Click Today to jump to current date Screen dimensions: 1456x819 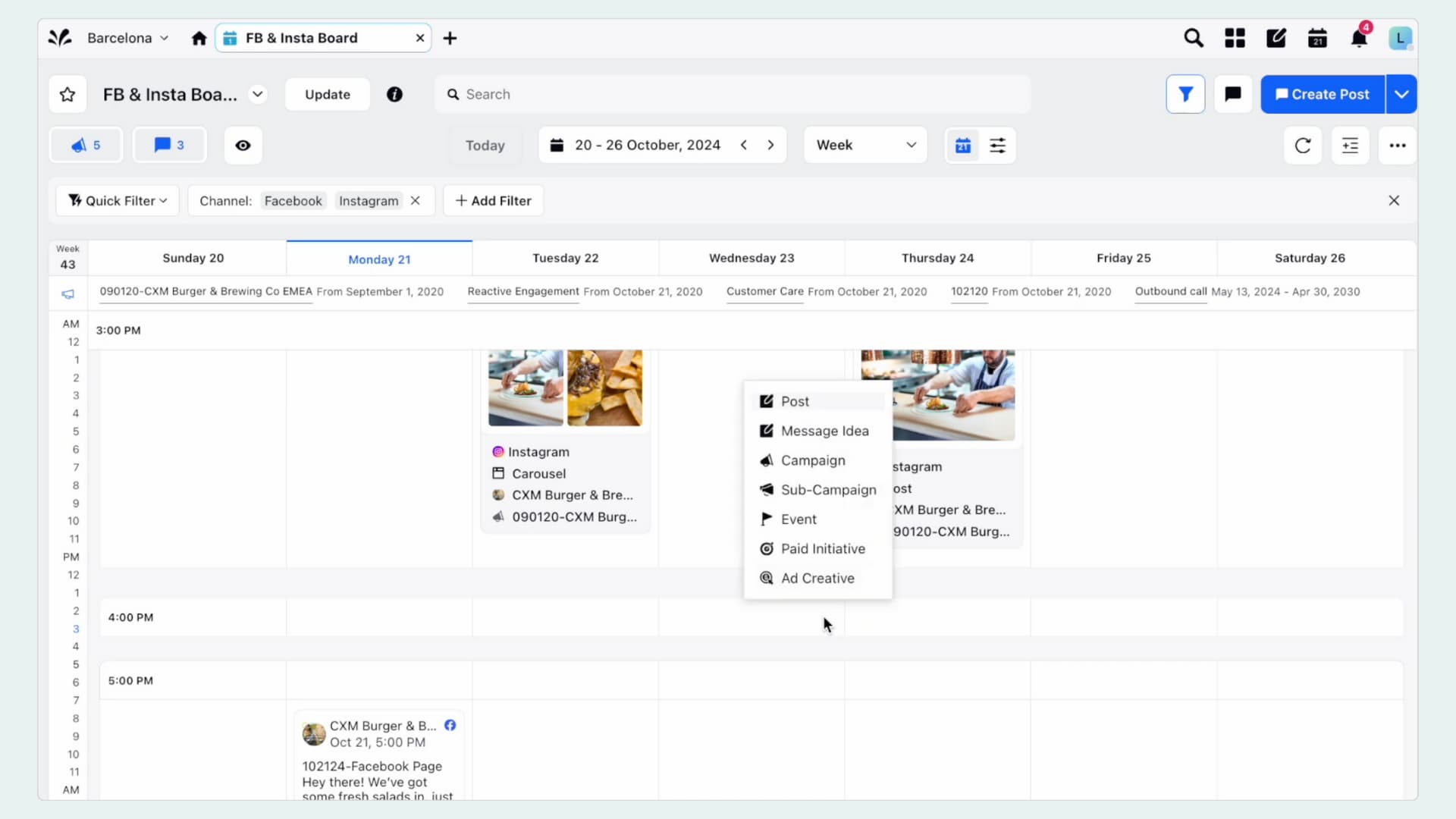pyautogui.click(x=485, y=145)
